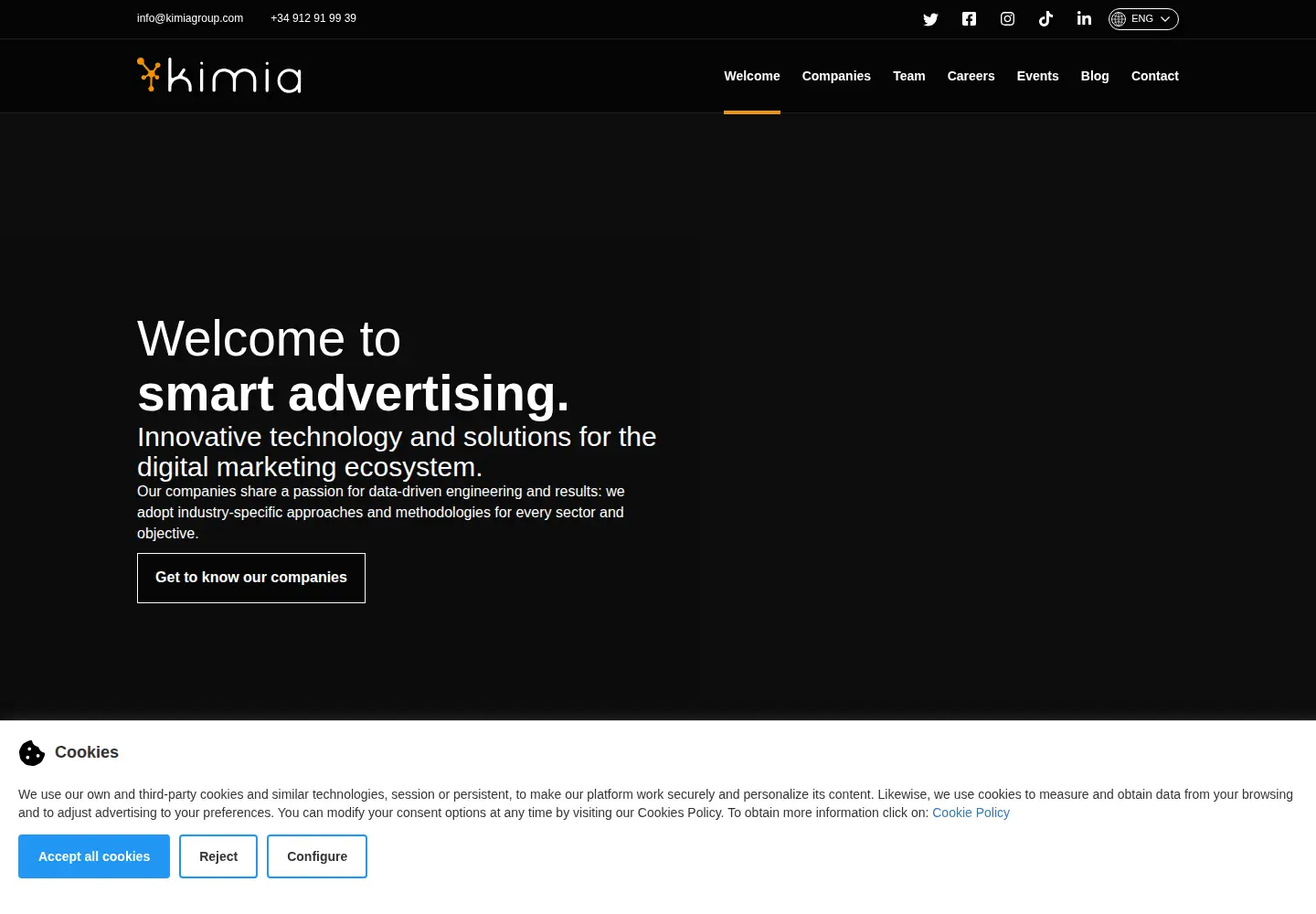Screen dimensions: 1316x914
Task: Reject cookies
Action: pos(218,856)
